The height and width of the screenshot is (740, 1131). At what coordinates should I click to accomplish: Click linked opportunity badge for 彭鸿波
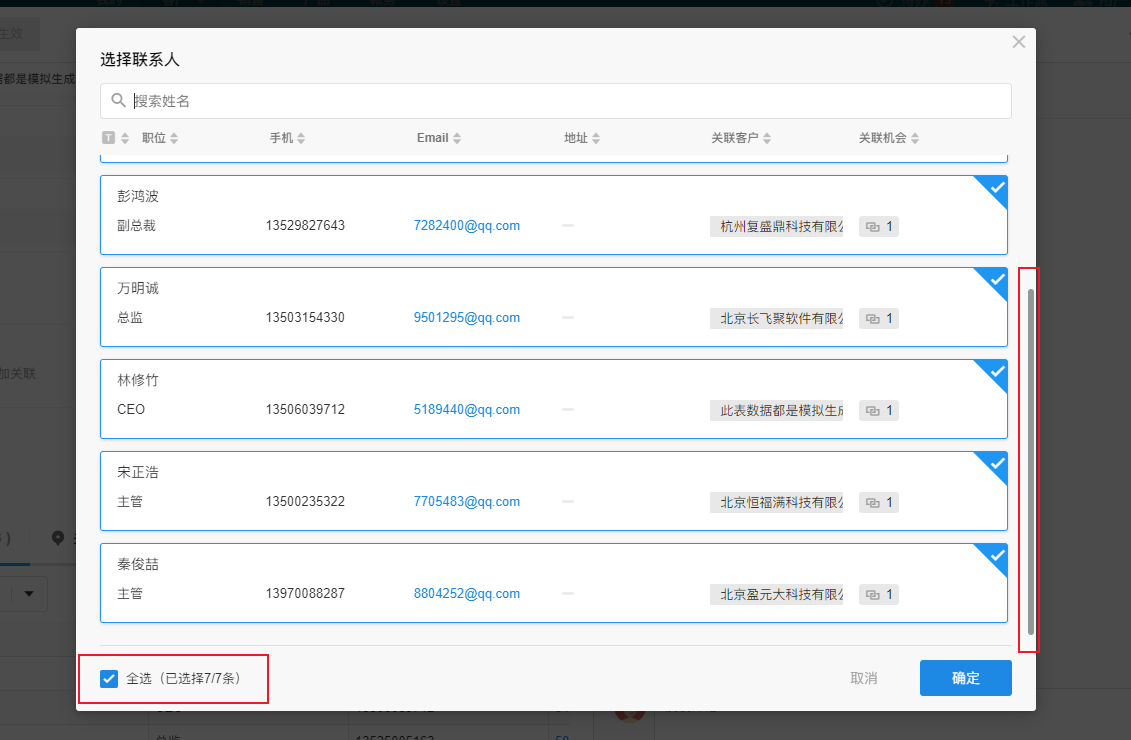pyautogui.click(x=878, y=227)
